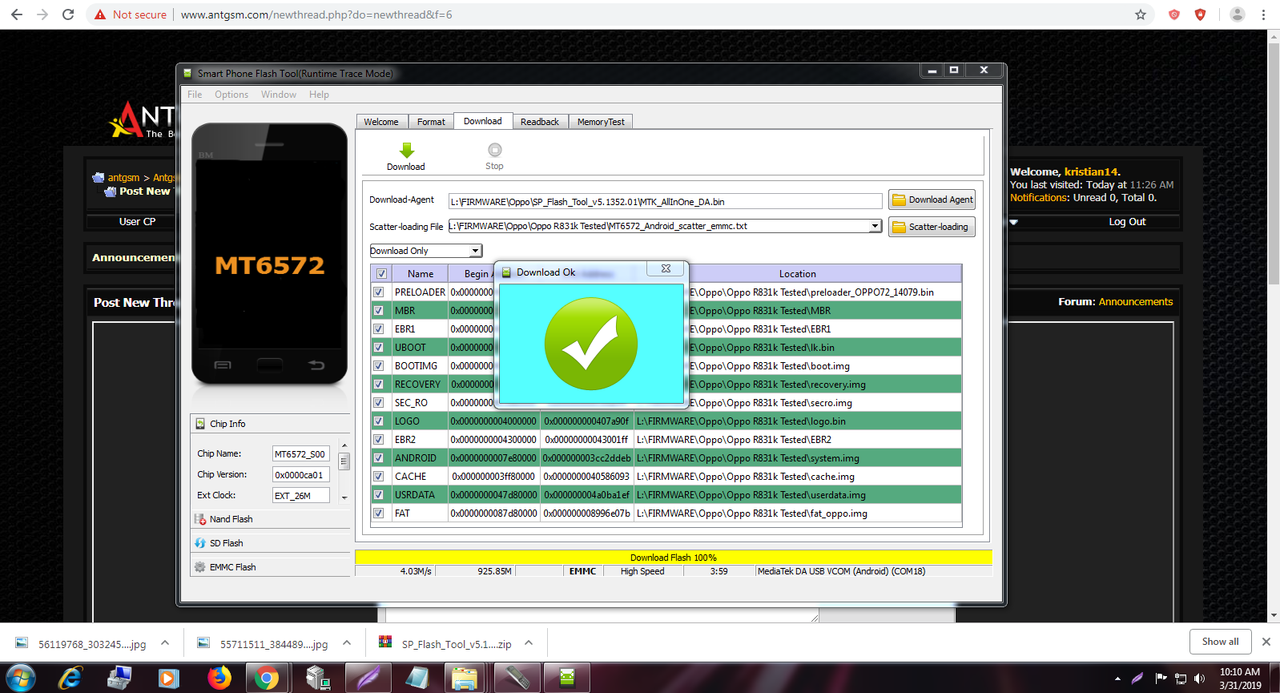
Task: Open the Nand Flash section
Action: 268,519
